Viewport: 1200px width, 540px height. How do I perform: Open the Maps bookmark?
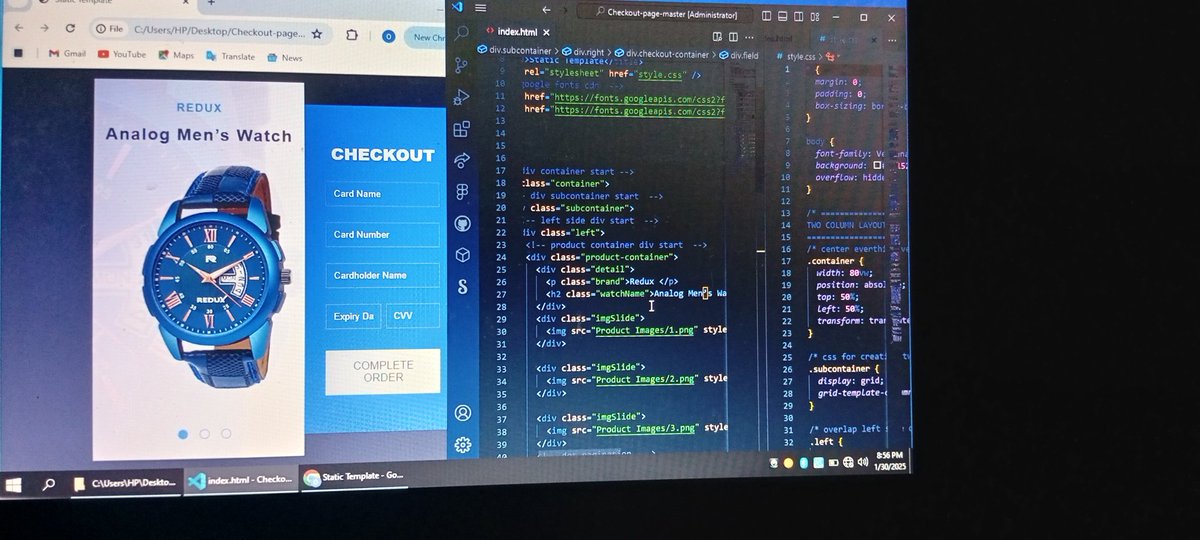tap(175, 56)
